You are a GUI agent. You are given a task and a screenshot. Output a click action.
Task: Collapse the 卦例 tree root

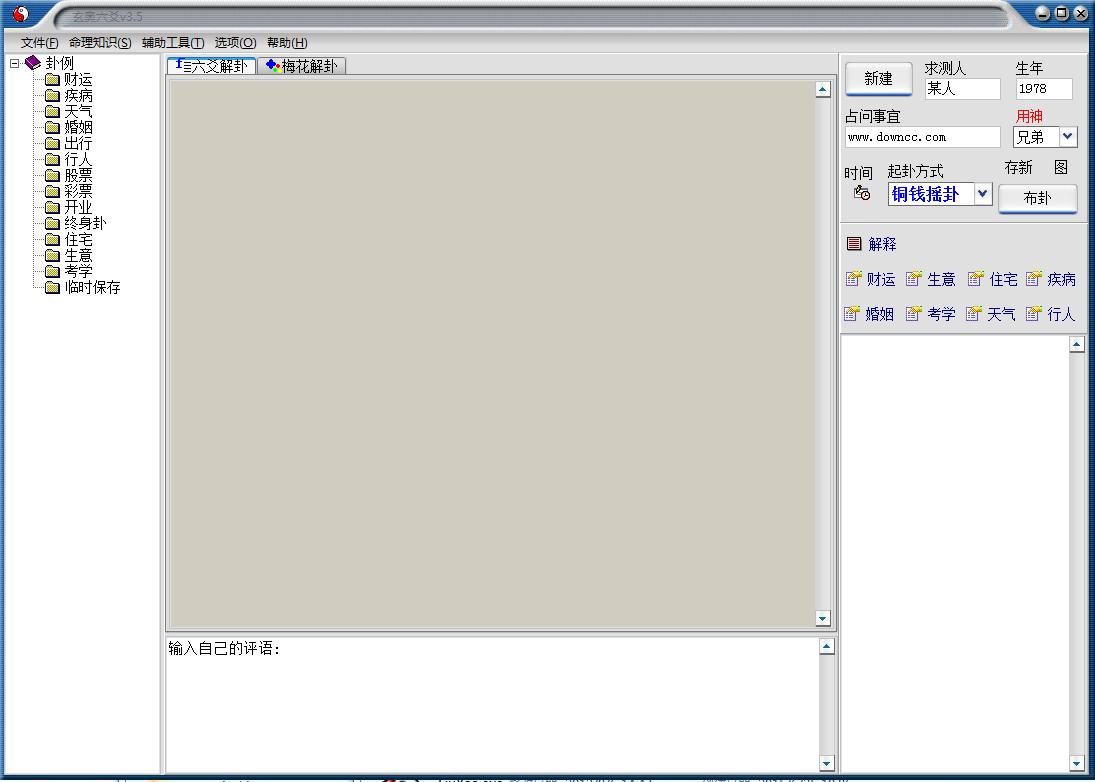pos(15,64)
